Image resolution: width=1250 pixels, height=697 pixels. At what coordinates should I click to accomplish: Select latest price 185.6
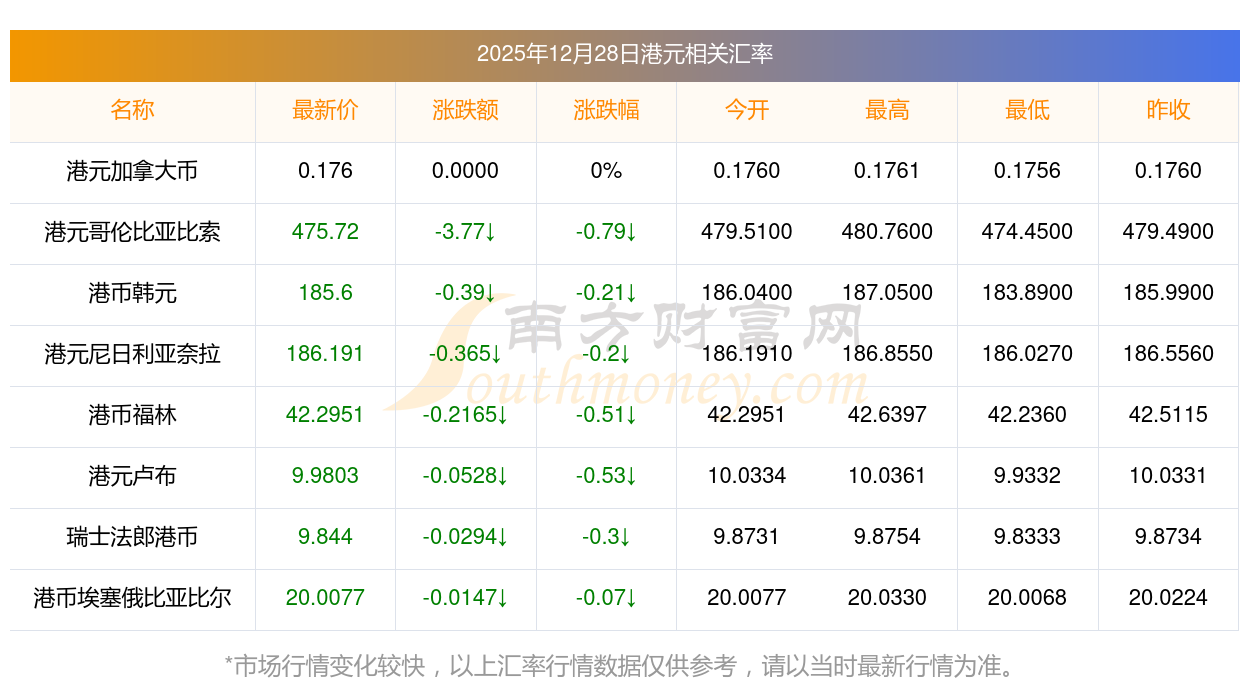click(325, 293)
